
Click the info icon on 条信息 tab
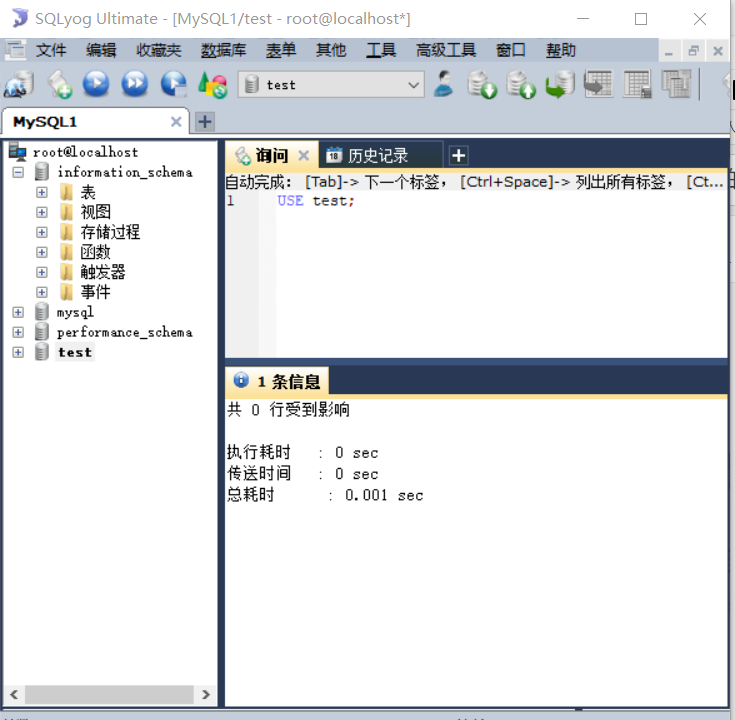pyautogui.click(x=241, y=380)
